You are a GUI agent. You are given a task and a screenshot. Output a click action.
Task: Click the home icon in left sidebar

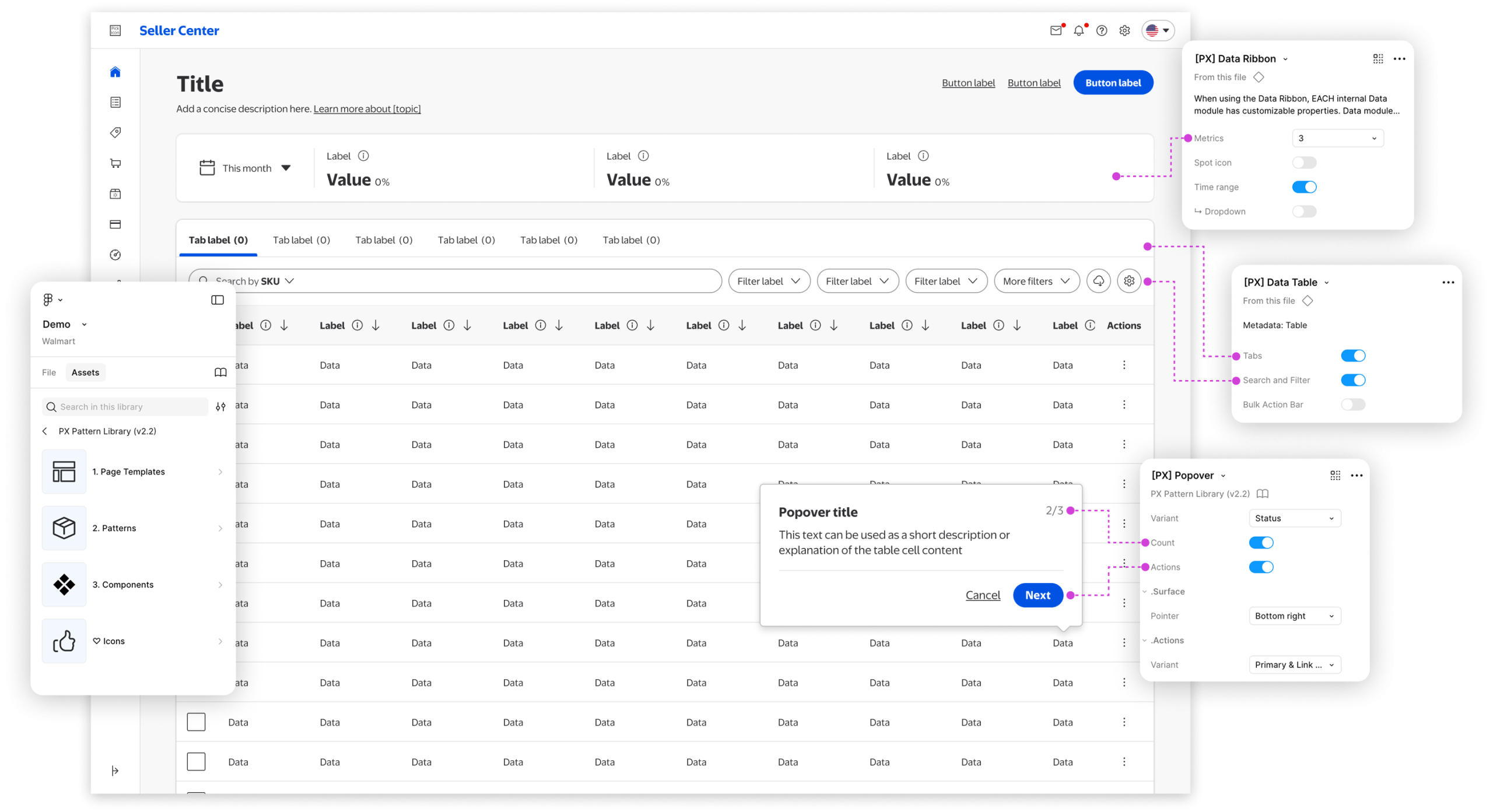(115, 72)
